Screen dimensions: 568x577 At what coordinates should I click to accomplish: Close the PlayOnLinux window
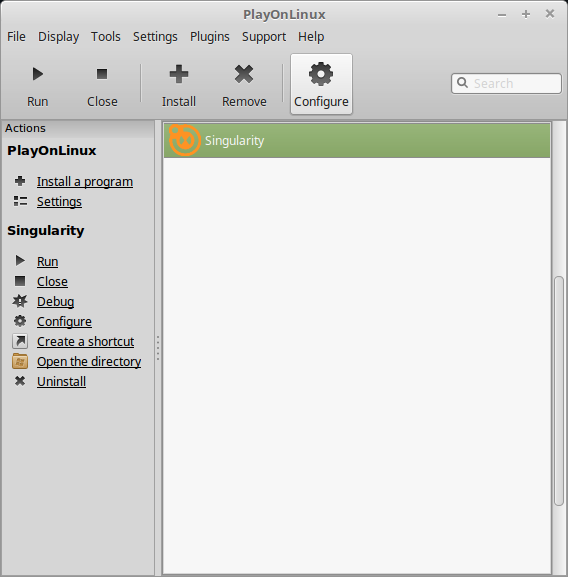(550, 14)
